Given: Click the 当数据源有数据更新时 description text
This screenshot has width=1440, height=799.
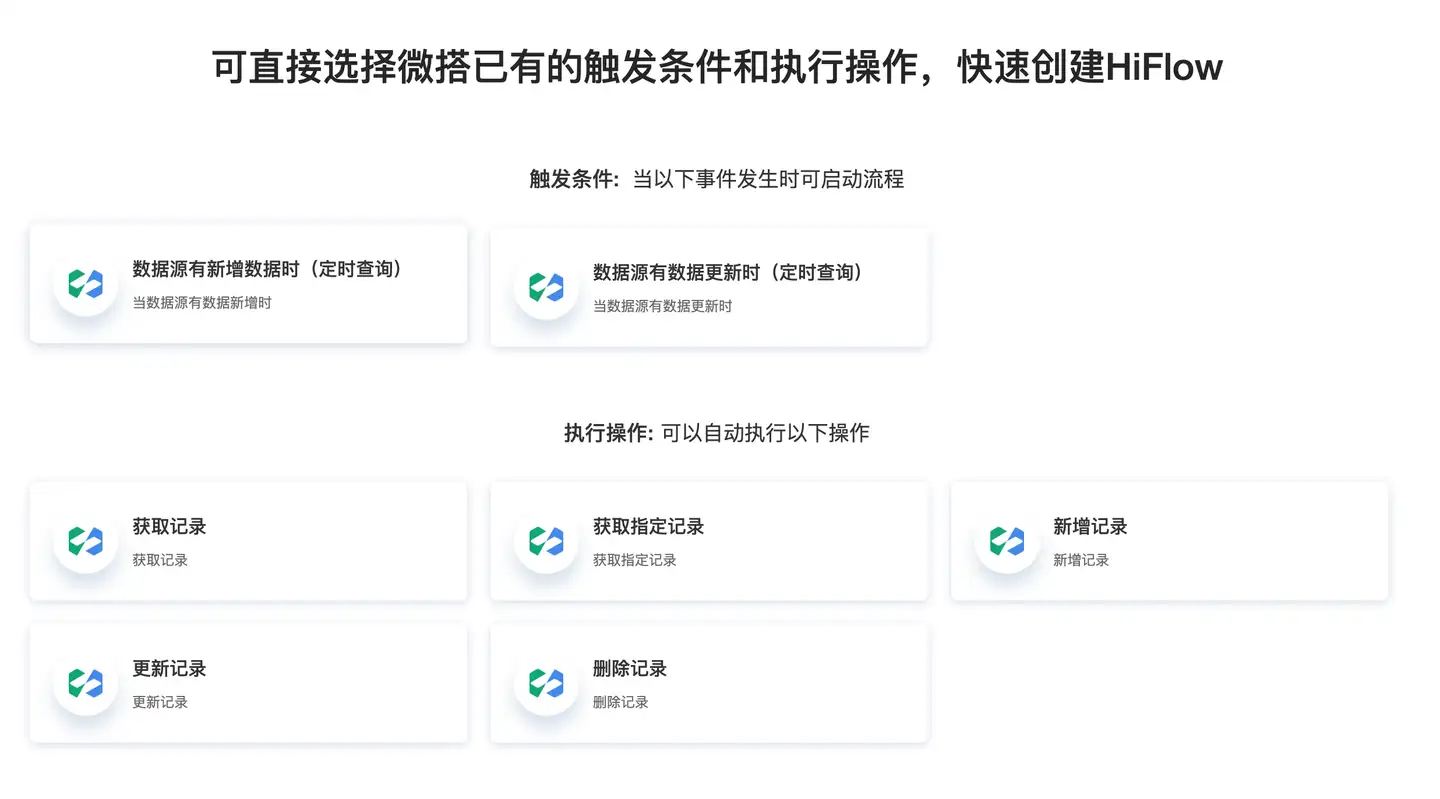Looking at the screenshot, I should (x=662, y=306).
